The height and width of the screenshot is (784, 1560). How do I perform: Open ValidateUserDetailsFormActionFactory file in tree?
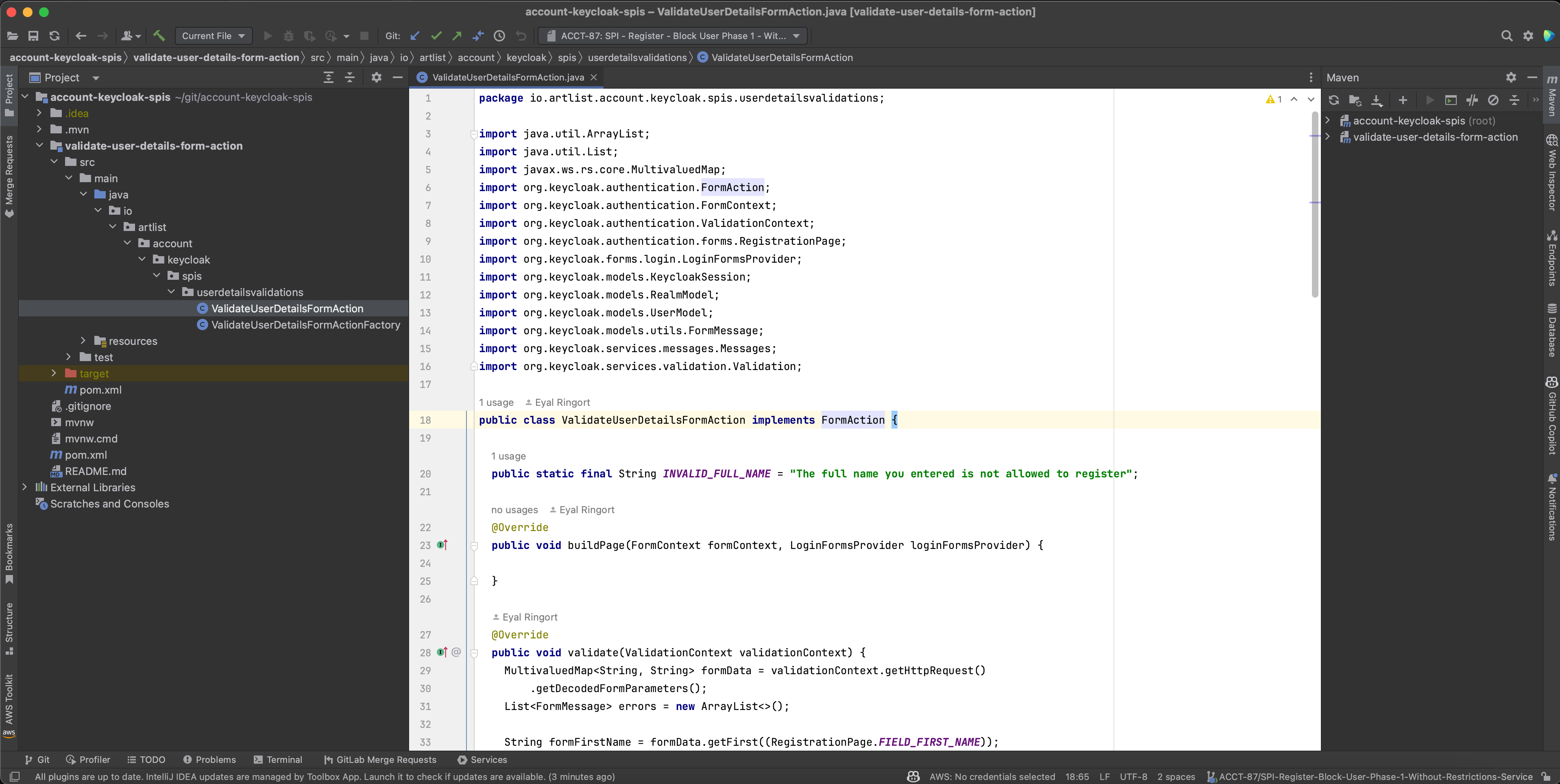click(305, 325)
